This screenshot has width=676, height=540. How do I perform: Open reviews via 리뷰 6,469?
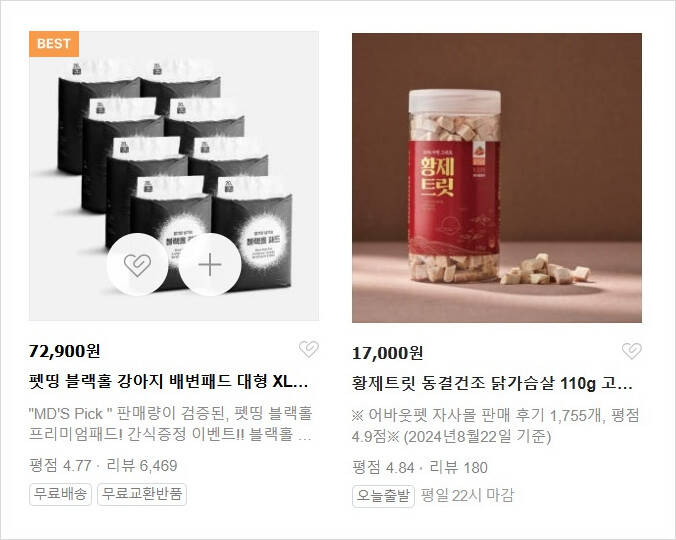click(x=142, y=466)
